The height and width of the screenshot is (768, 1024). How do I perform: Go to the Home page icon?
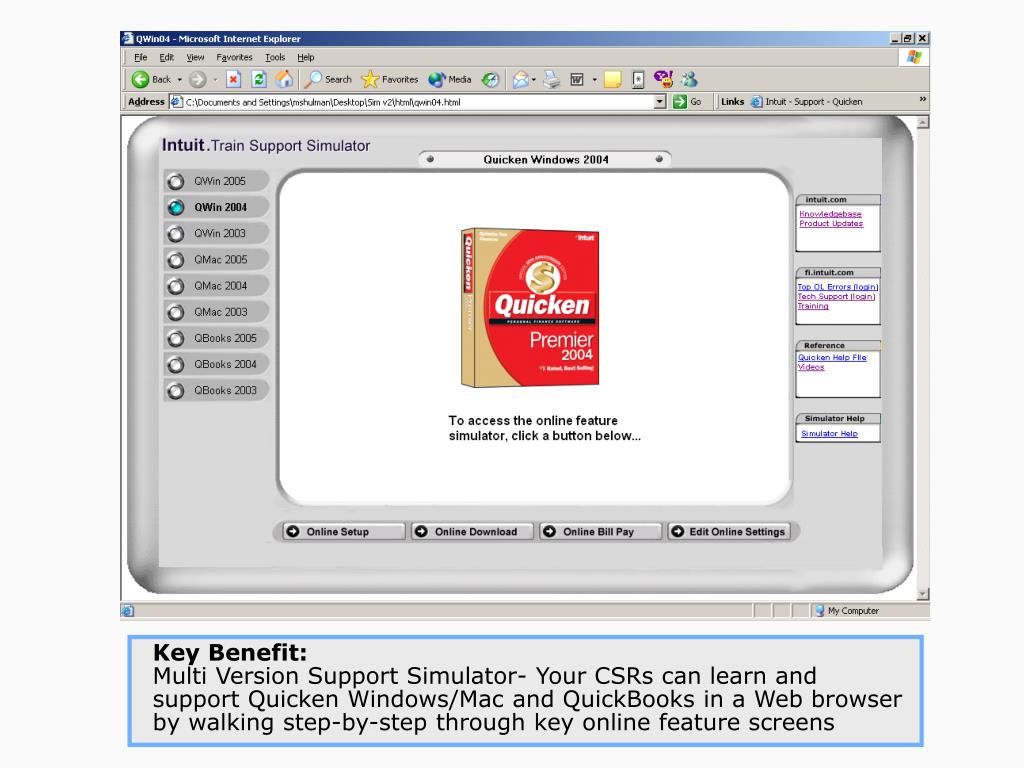coord(284,80)
